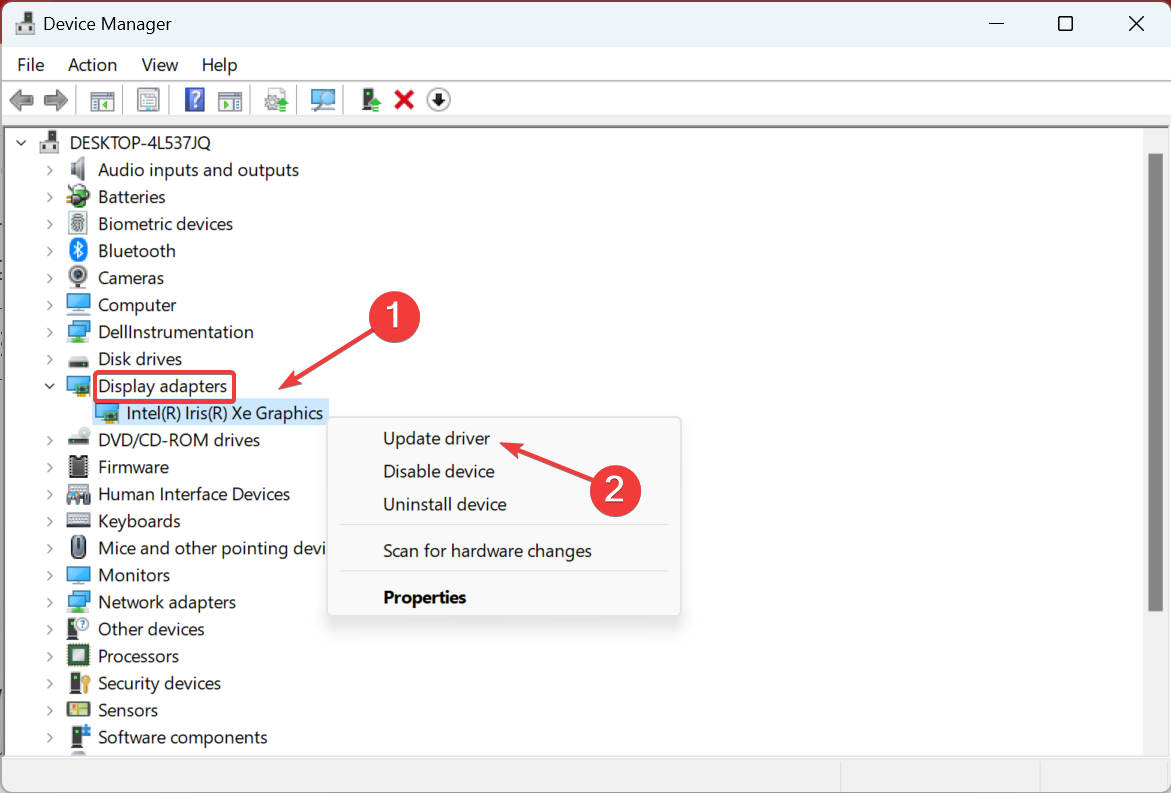Expand the DVD/CD-ROM drives chevron

tap(50, 441)
